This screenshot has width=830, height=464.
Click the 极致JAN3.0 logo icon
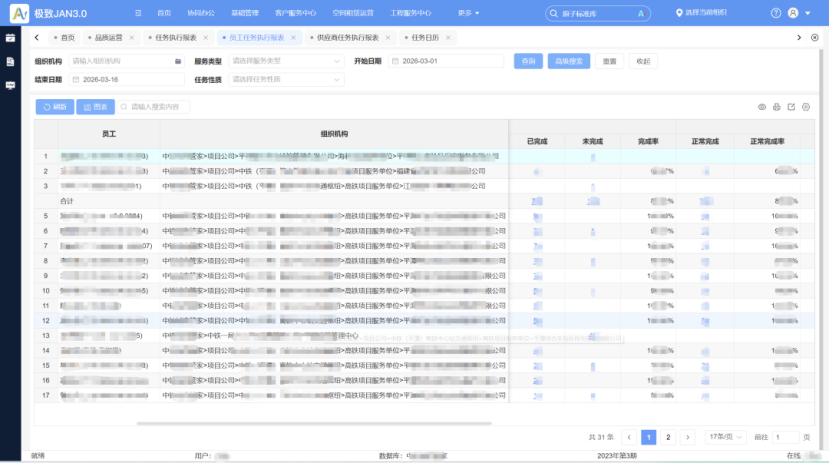coord(20,13)
